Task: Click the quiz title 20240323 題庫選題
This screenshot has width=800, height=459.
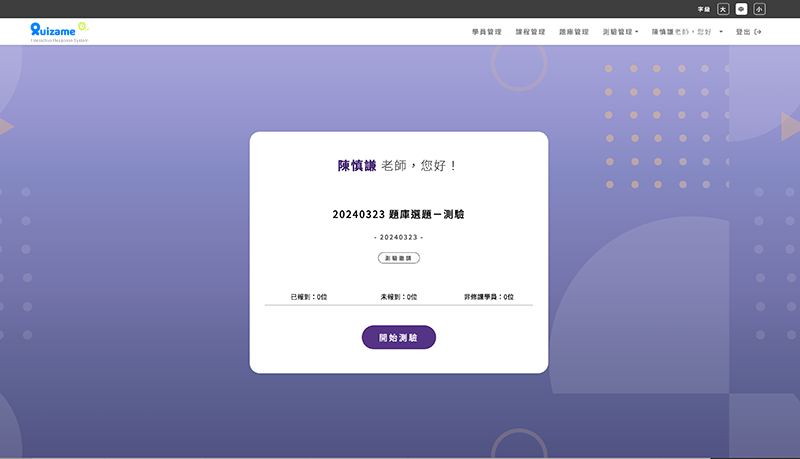Action: 398,214
